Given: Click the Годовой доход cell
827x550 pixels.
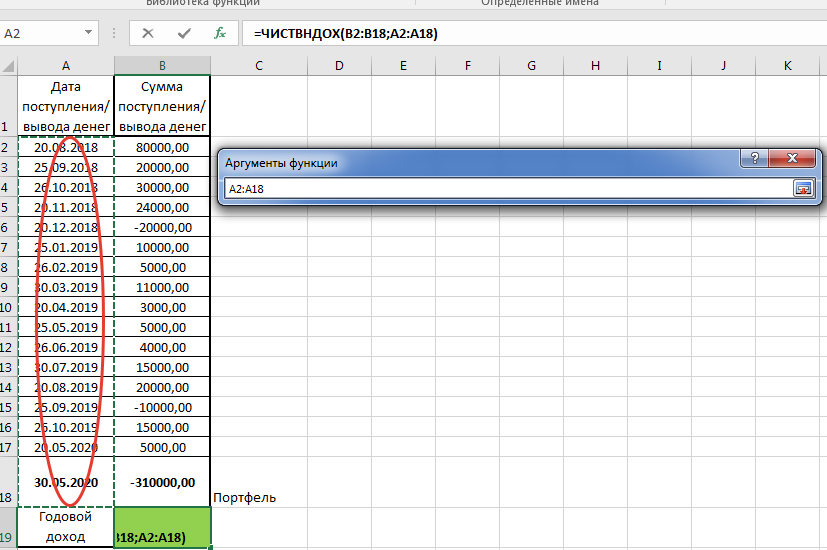Looking at the screenshot, I should (66, 527).
